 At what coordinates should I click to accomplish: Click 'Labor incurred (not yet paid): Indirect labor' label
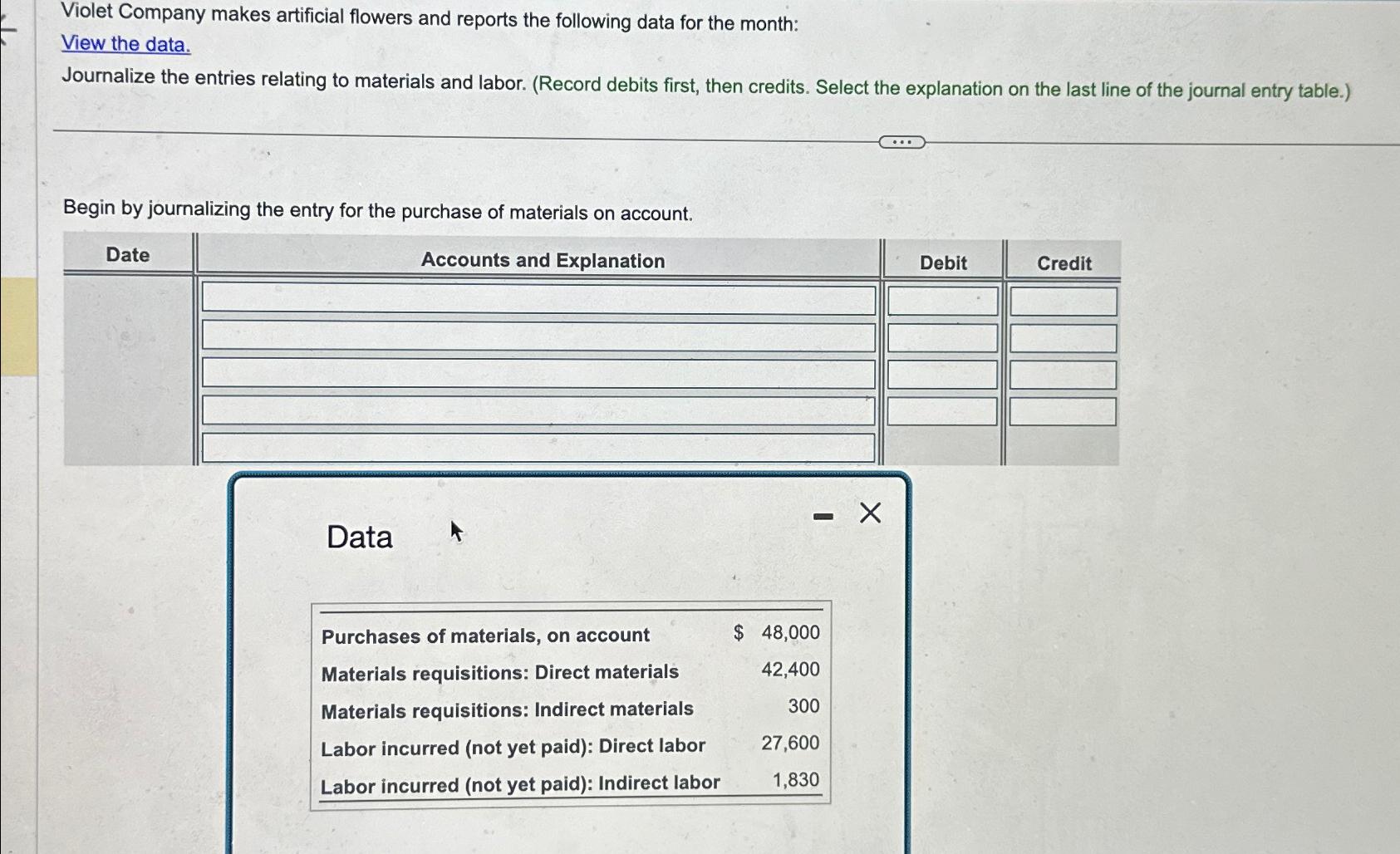click(x=520, y=784)
